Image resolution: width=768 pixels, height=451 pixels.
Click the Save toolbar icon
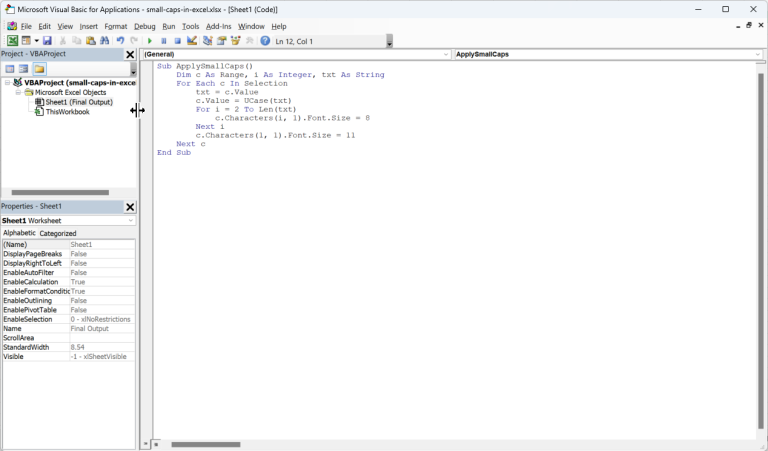click(47, 41)
